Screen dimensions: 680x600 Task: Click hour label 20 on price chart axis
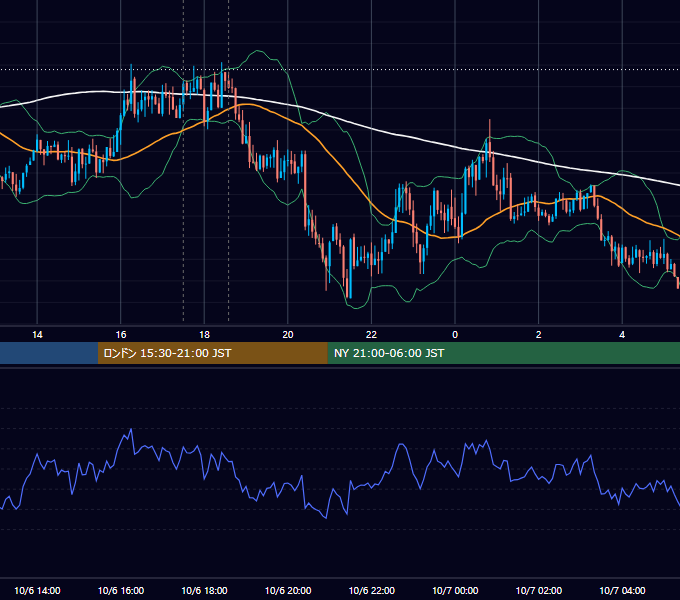click(x=288, y=335)
